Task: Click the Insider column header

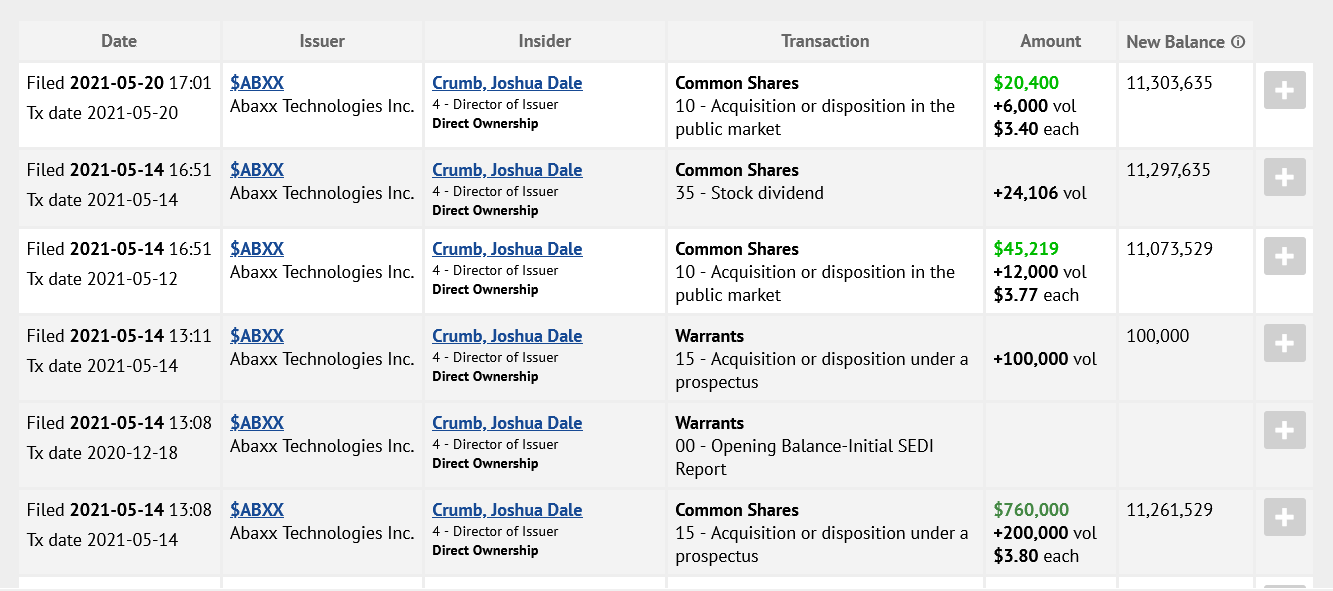Action: (545, 41)
